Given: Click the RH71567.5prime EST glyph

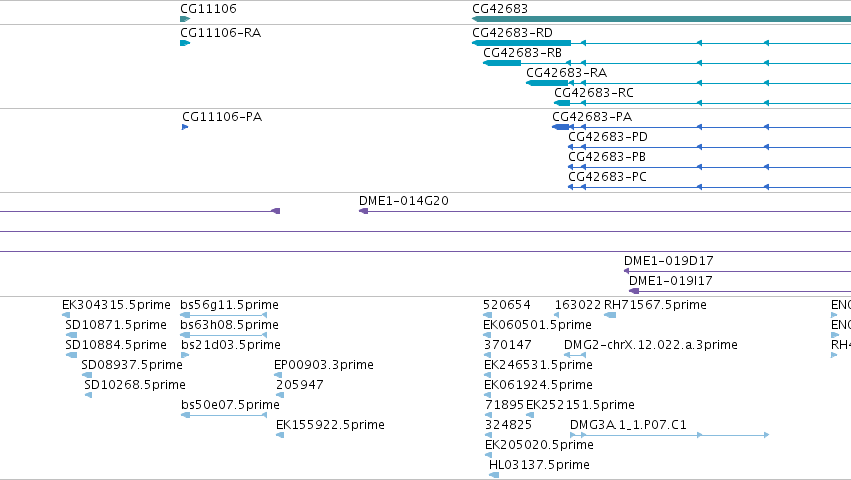Looking at the screenshot, I should coord(610,315).
